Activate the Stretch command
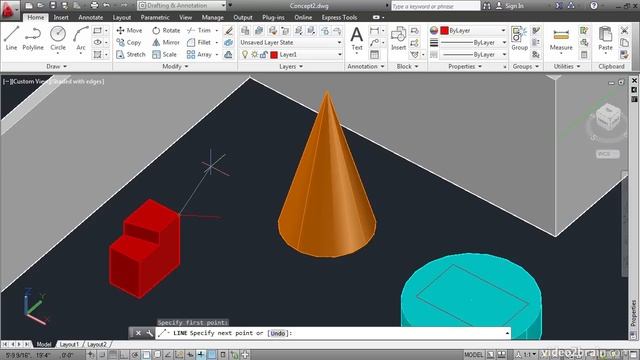 coord(131,54)
